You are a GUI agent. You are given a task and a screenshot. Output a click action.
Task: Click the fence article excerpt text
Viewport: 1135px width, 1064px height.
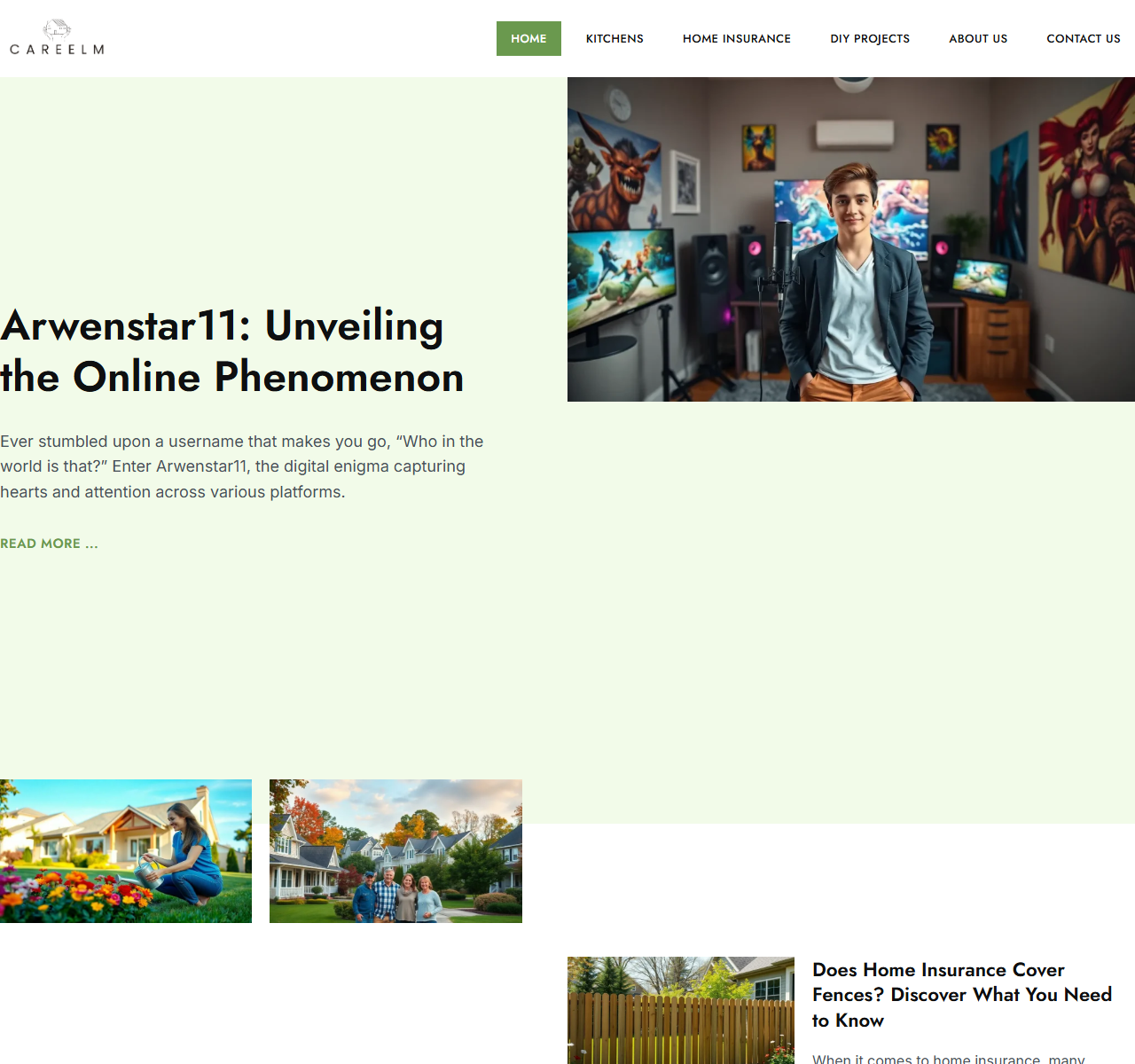(x=949, y=1058)
